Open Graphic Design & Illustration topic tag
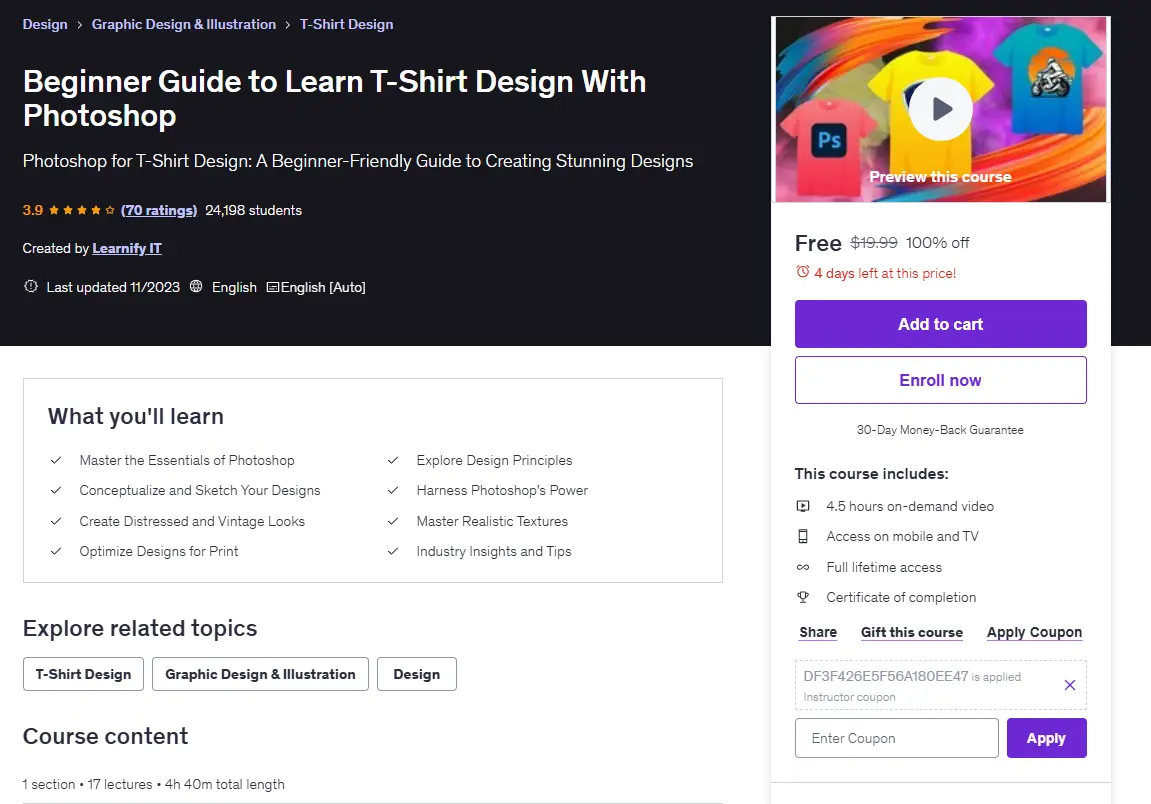The width and height of the screenshot is (1151, 804). point(260,674)
